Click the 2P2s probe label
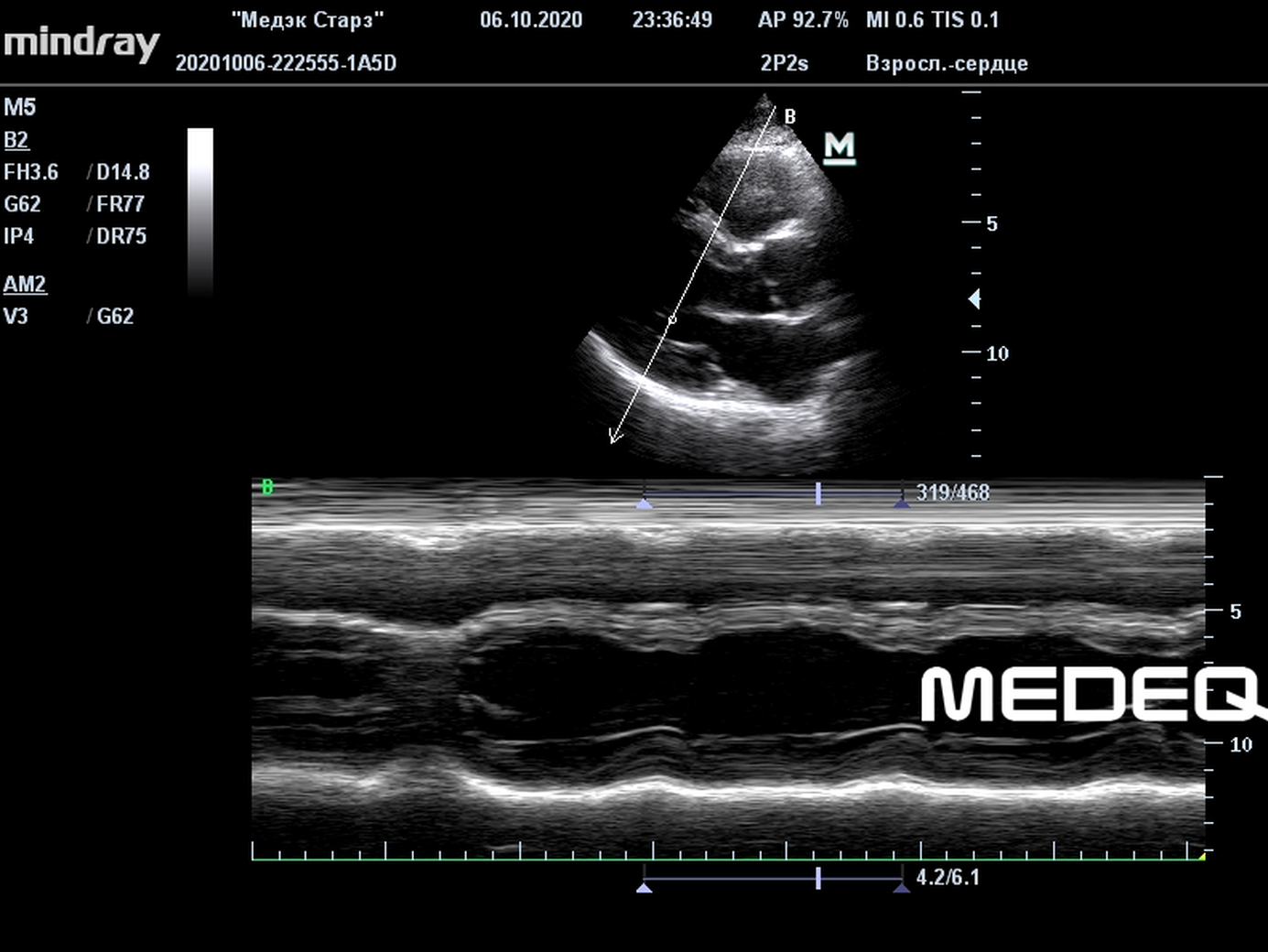1268x952 pixels. click(x=784, y=63)
